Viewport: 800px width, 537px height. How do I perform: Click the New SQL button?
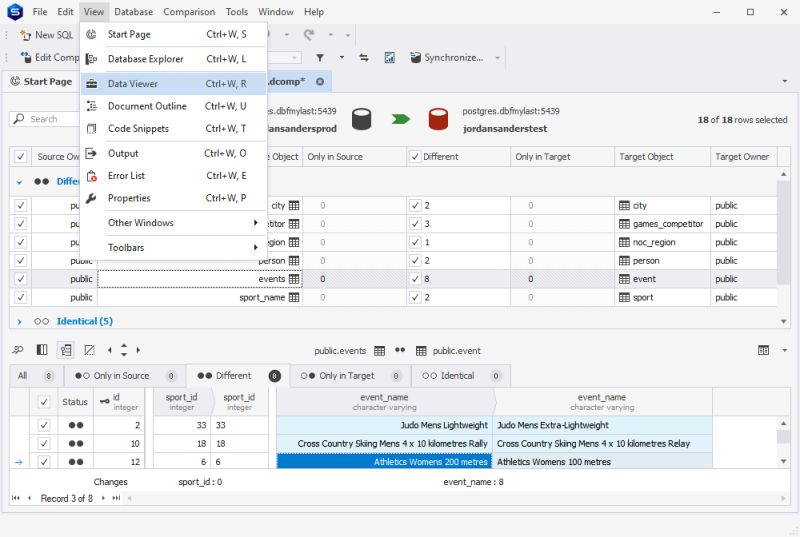[x=46, y=35]
